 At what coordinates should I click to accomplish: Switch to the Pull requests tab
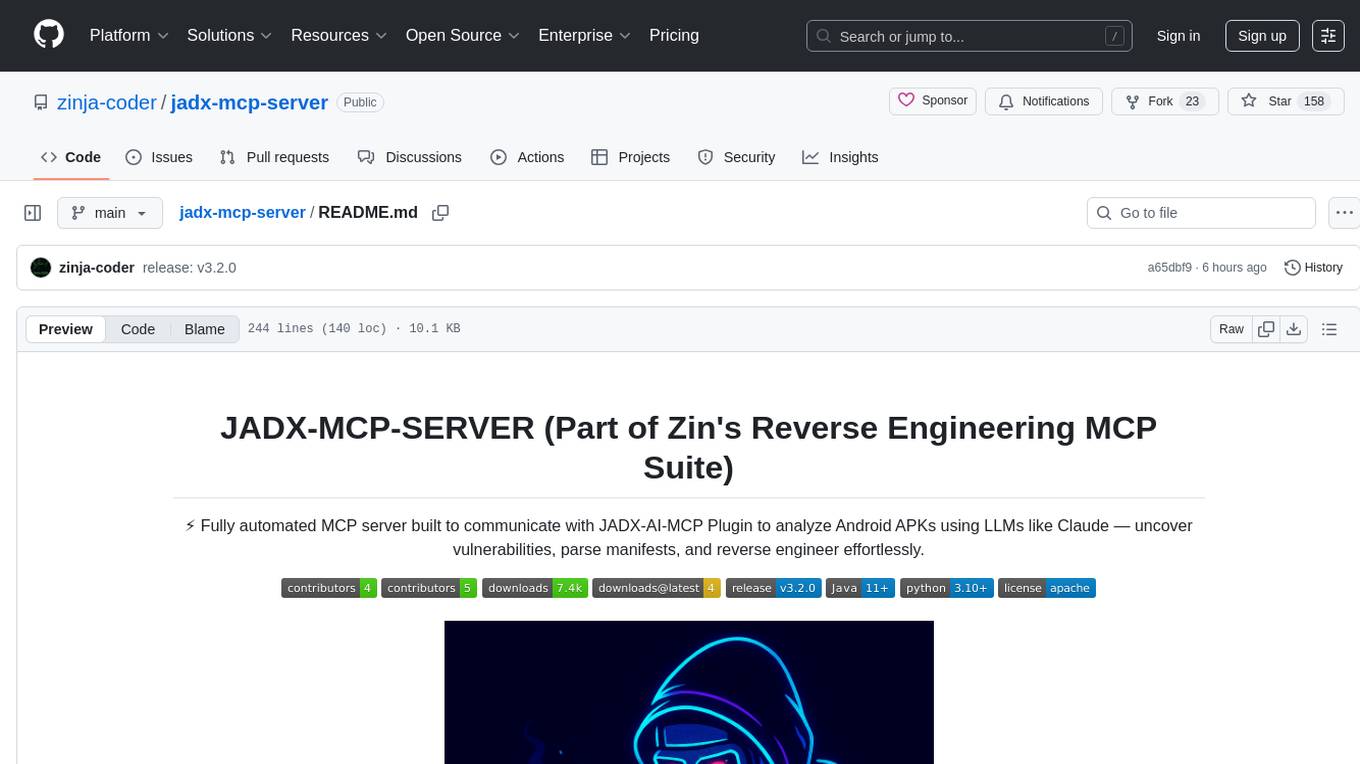click(274, 157)
